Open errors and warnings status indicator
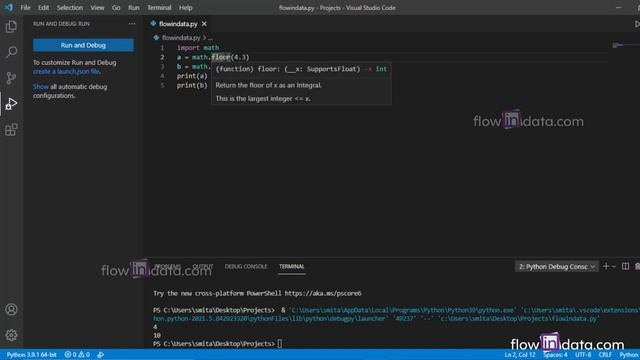 pyautogui.click(x=77, y=355)
